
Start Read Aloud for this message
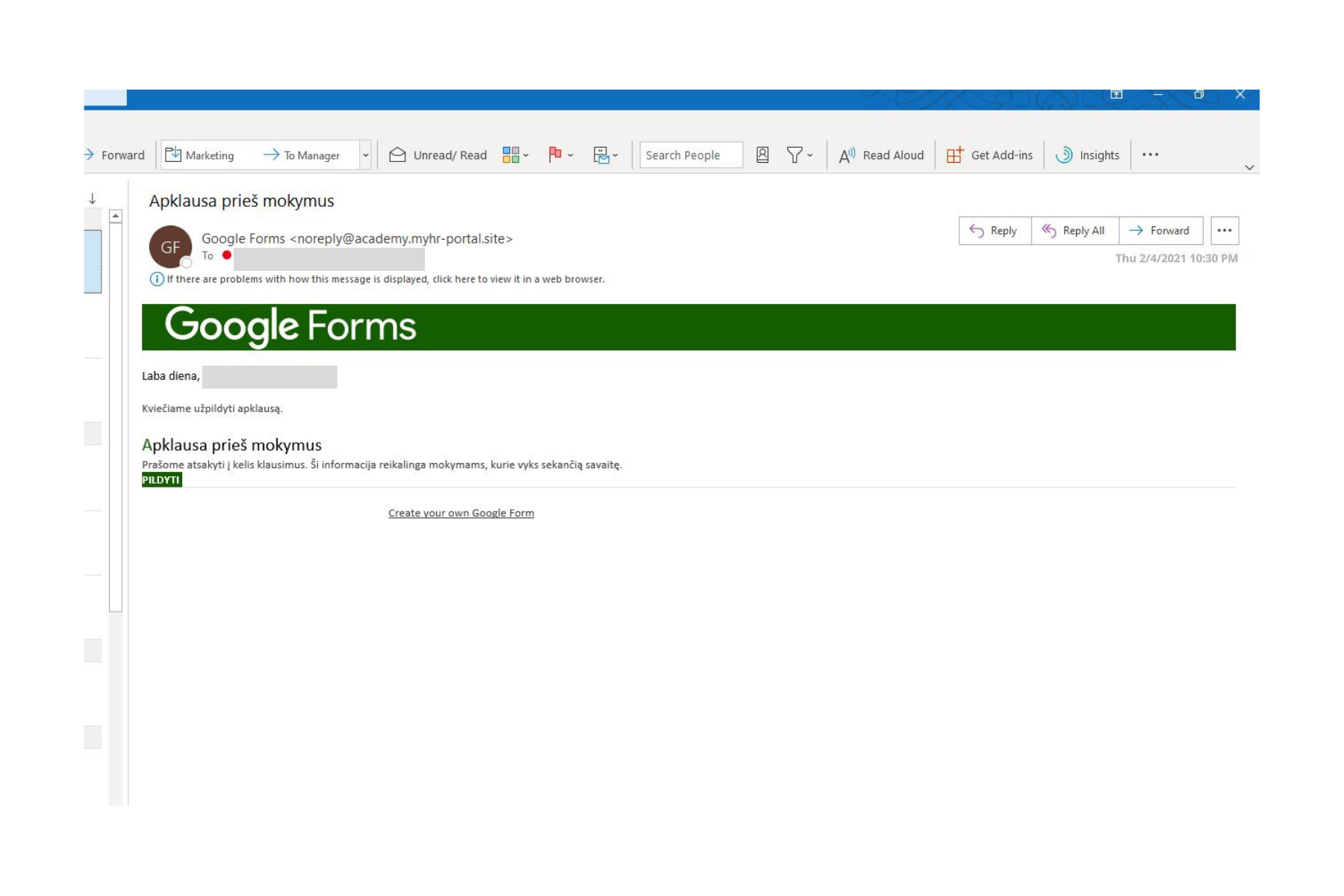[x=881, y=155]
